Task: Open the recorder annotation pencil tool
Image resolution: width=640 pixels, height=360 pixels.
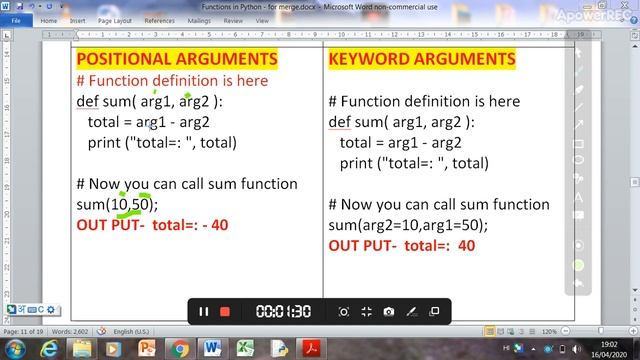Action: (411, 312)
